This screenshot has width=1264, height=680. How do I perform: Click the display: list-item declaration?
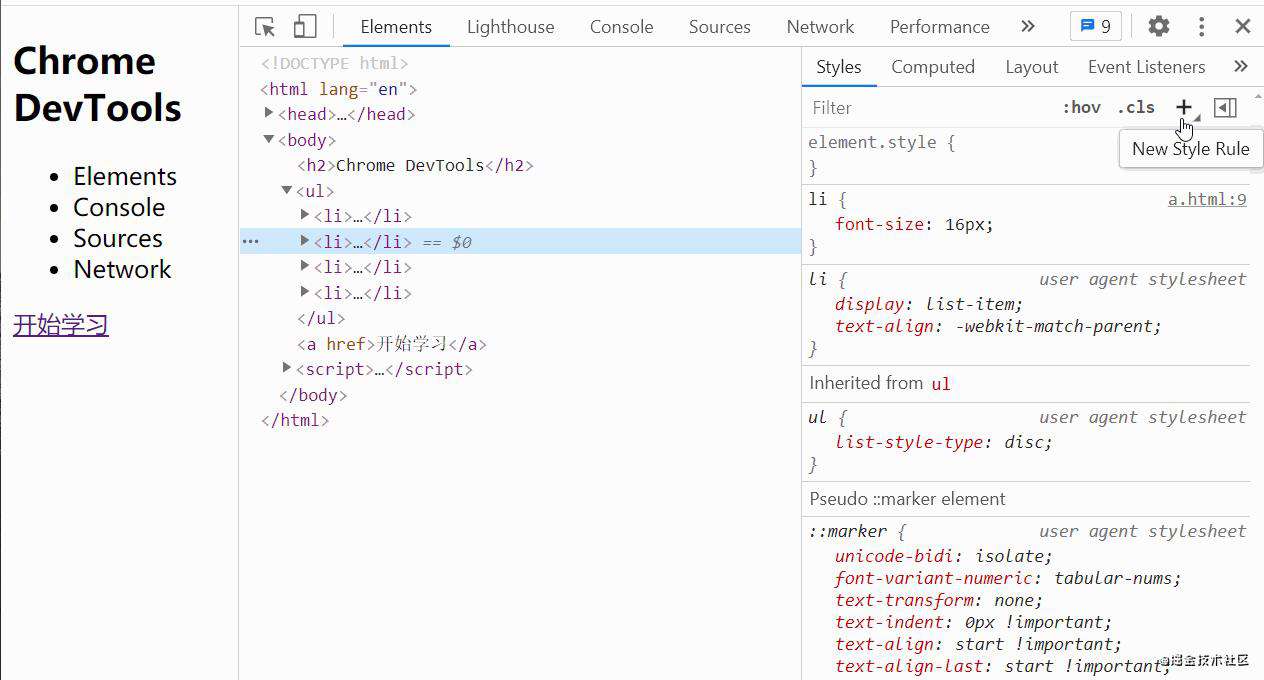click(929, 304)
